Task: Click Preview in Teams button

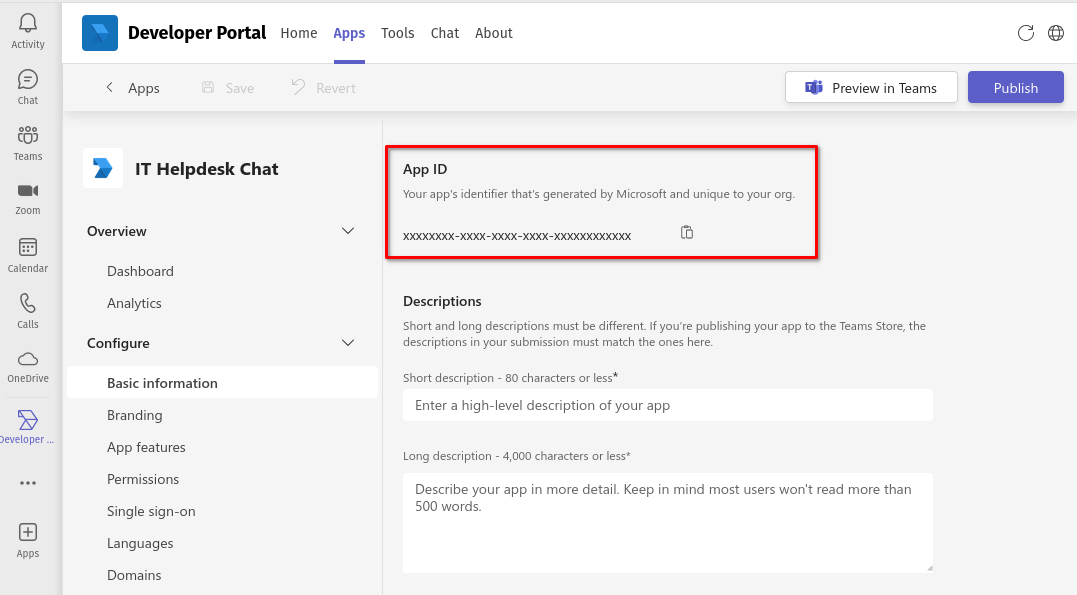Action: click(x=871, y=87)
